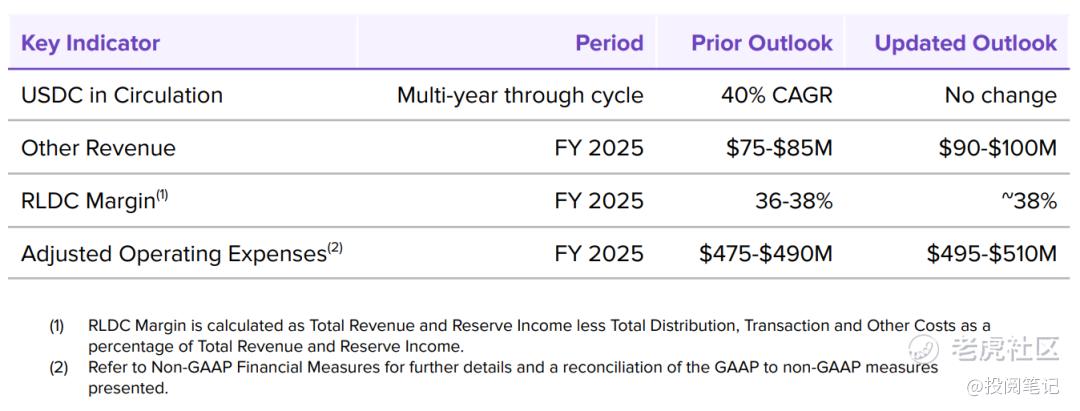
Task: Click the 40% CAGR cell
Action: [x=776, y=96]
